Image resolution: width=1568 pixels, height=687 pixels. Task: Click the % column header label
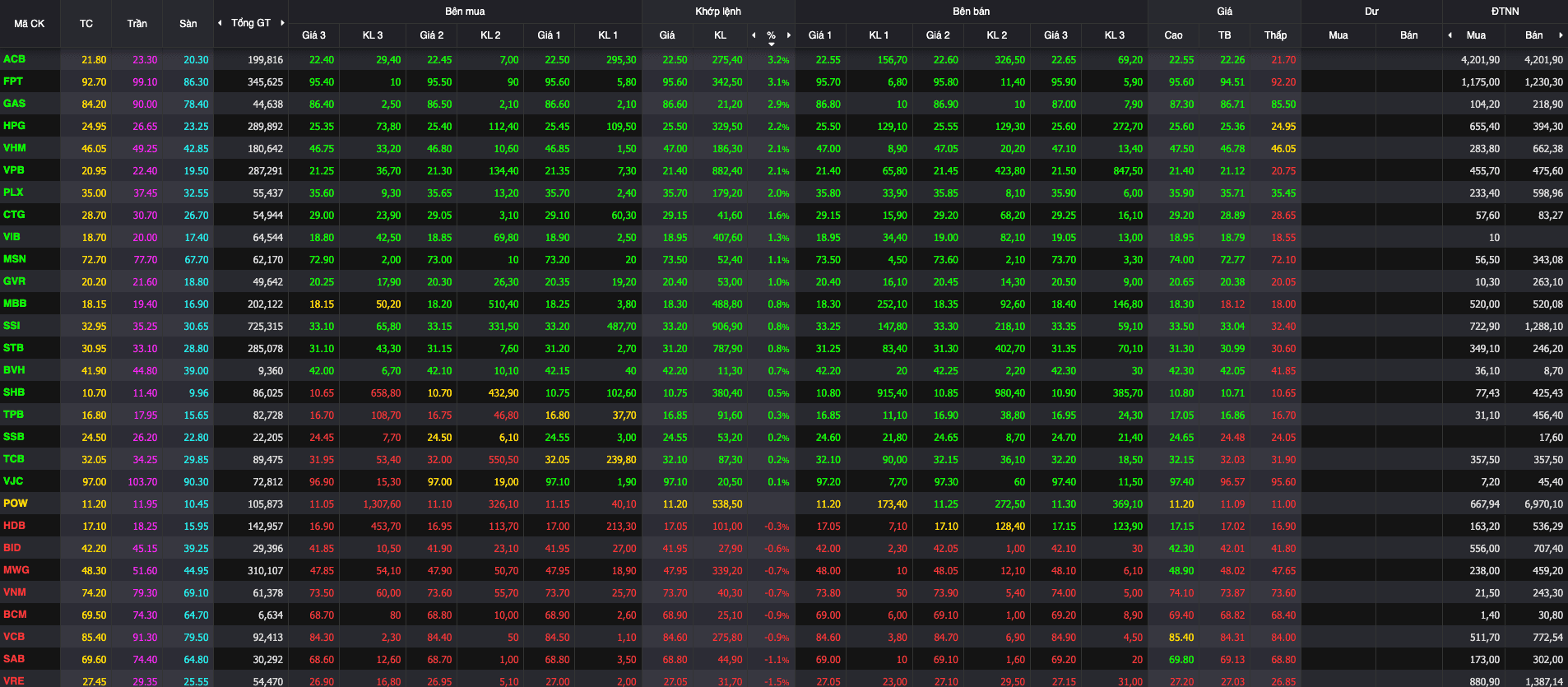click(771, 35)
